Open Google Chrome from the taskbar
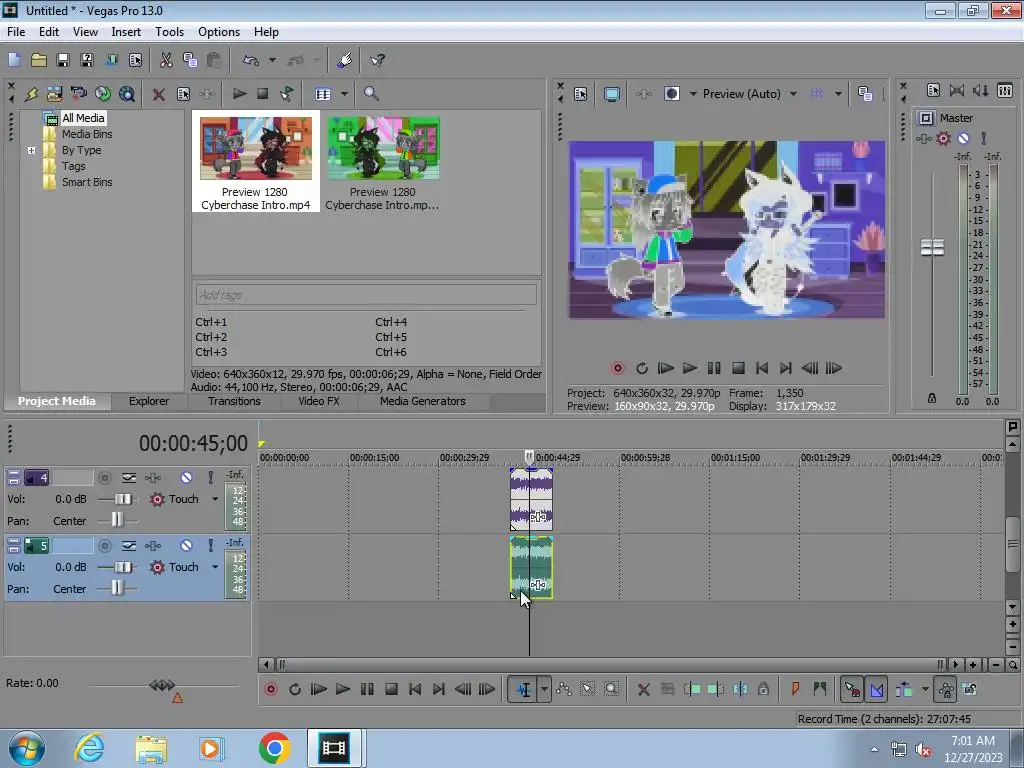The image size is (1024, 768). coord(274,748)
